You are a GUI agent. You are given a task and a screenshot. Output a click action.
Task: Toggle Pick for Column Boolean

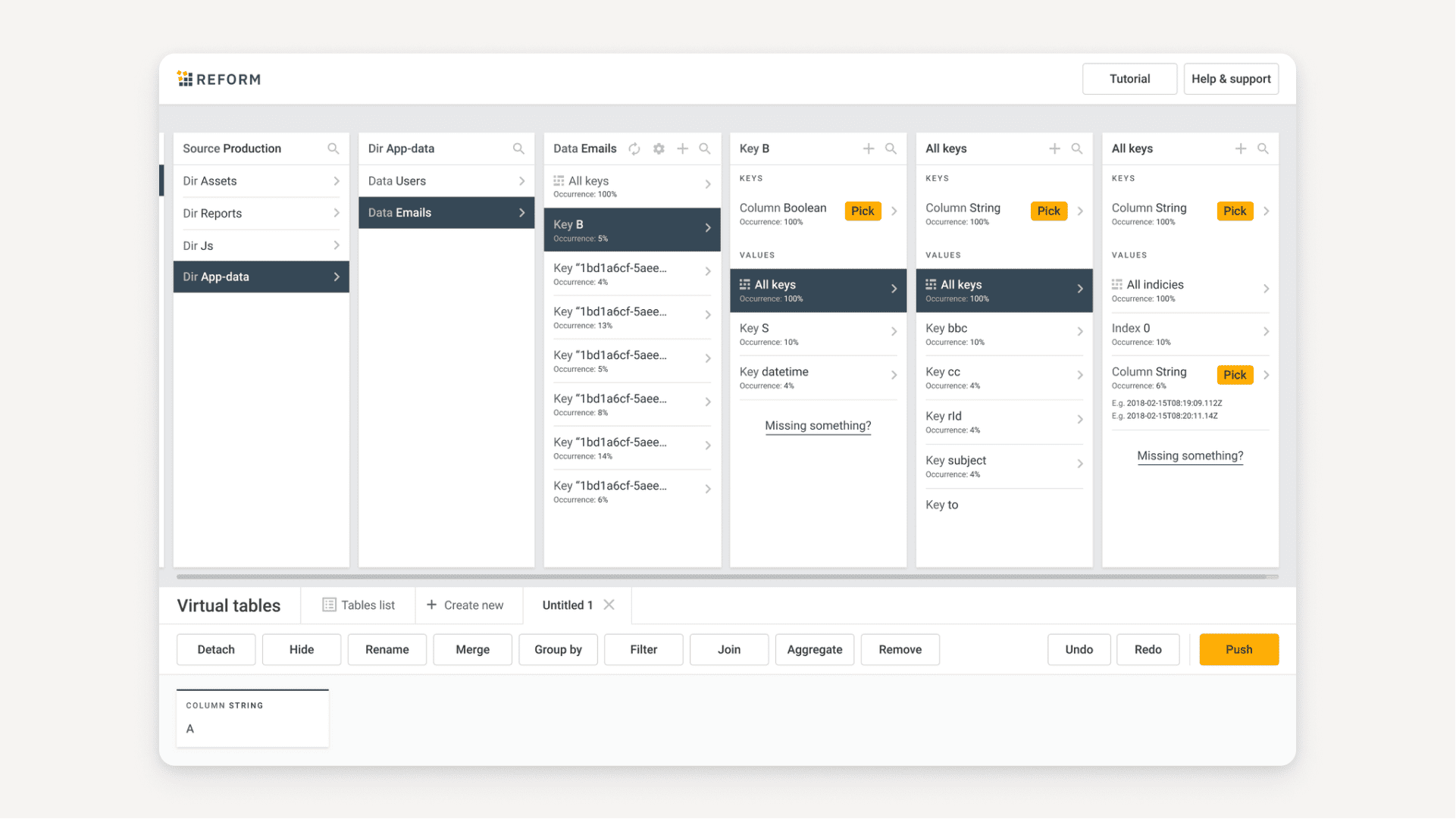click(x=862, y=211)
